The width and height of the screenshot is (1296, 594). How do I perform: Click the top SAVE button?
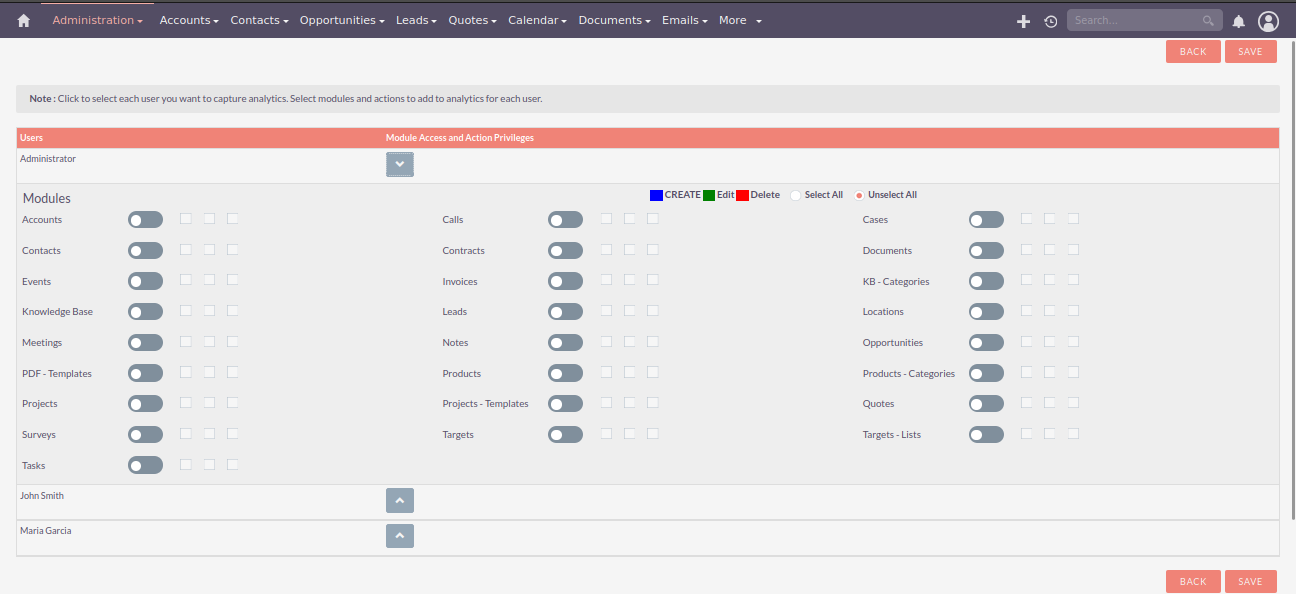[1250, 52]
